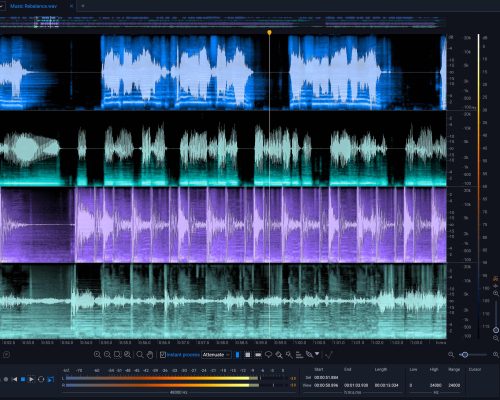Select the Harmonics selection tool
This screenshot has height=400, width=500.
(299, 355)
